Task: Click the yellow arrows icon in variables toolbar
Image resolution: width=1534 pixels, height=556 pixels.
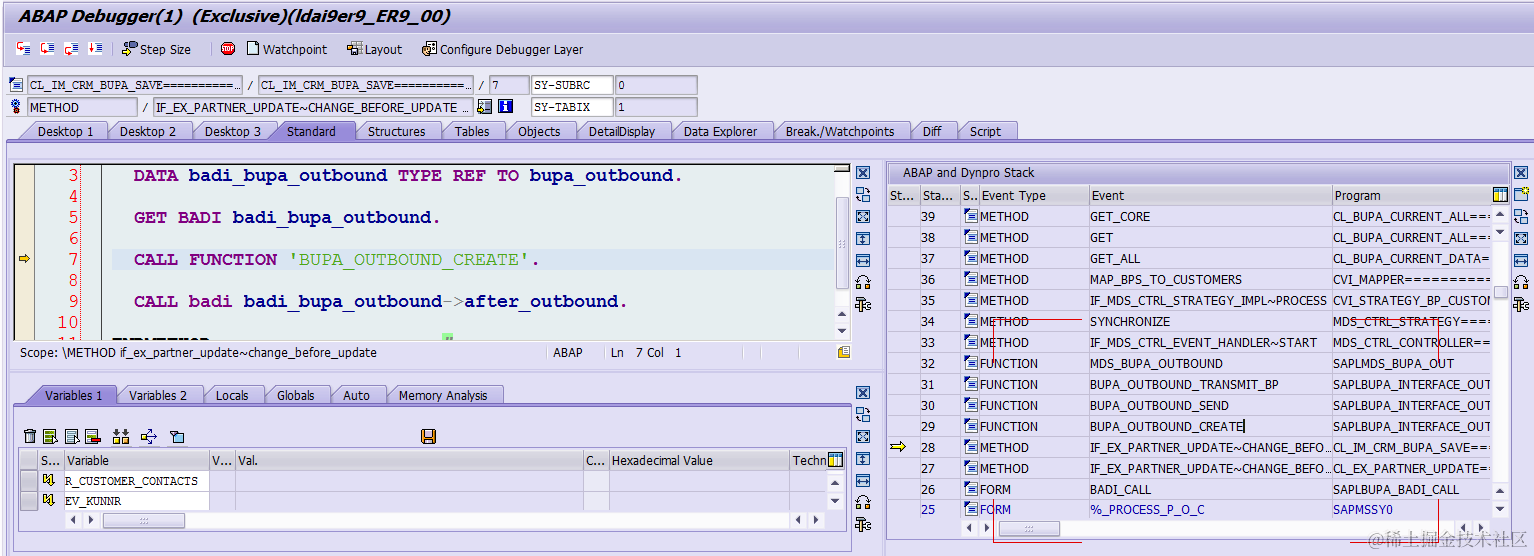Action: tap(149, 436)
